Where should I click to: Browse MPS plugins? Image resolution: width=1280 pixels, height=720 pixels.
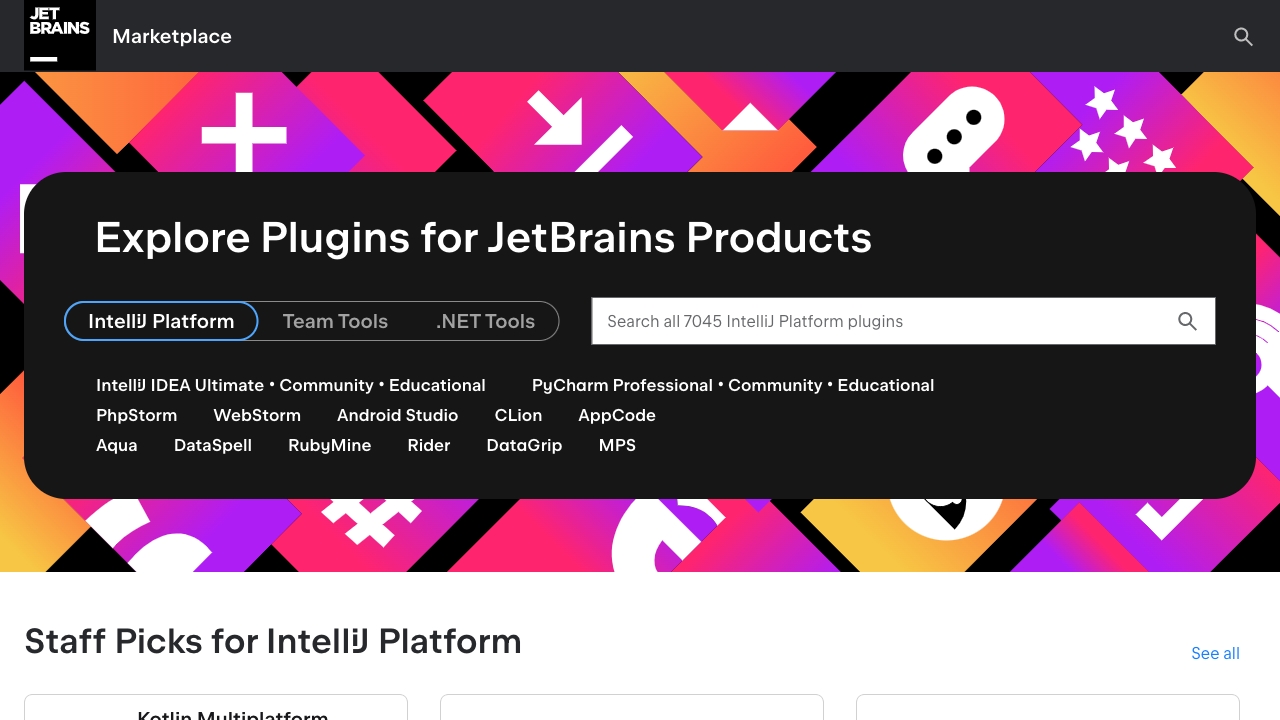(x=617, y=445)
